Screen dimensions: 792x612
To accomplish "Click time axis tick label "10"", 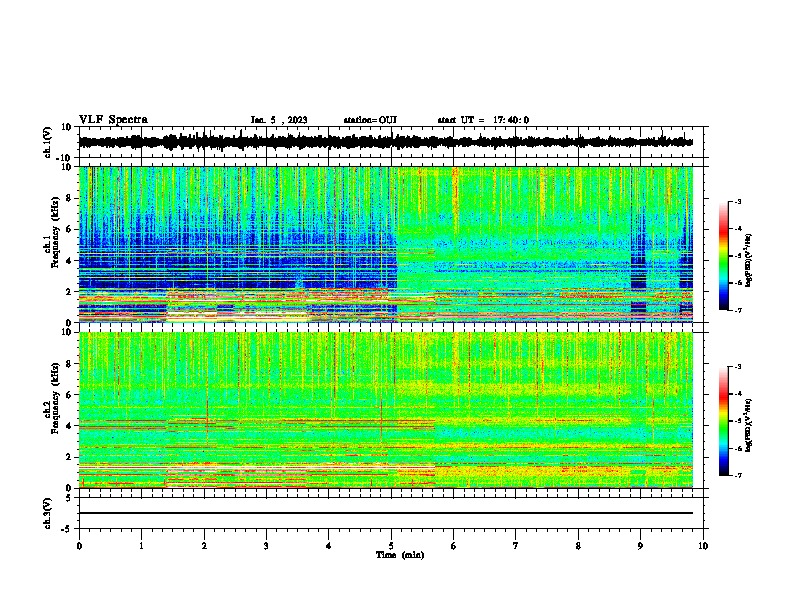I will [x=703, y=546].
